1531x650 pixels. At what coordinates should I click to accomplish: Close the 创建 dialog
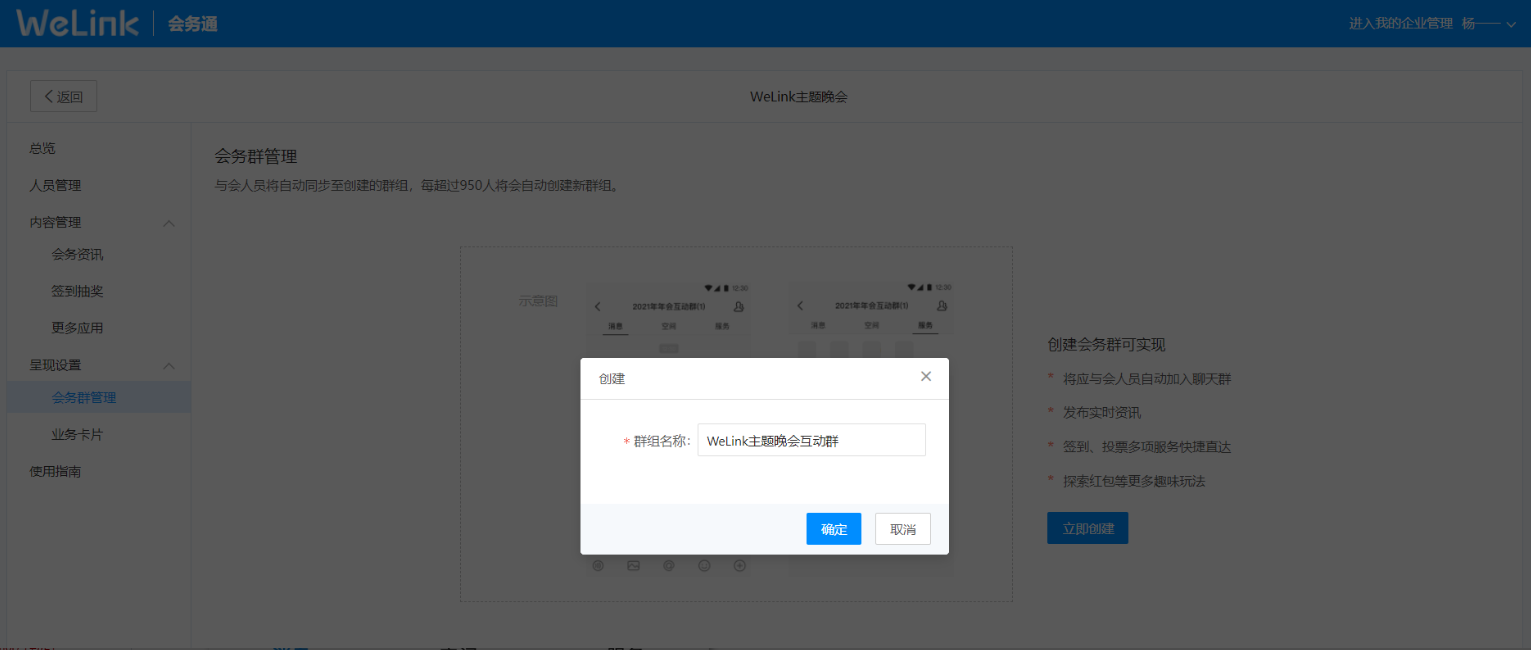925,377
